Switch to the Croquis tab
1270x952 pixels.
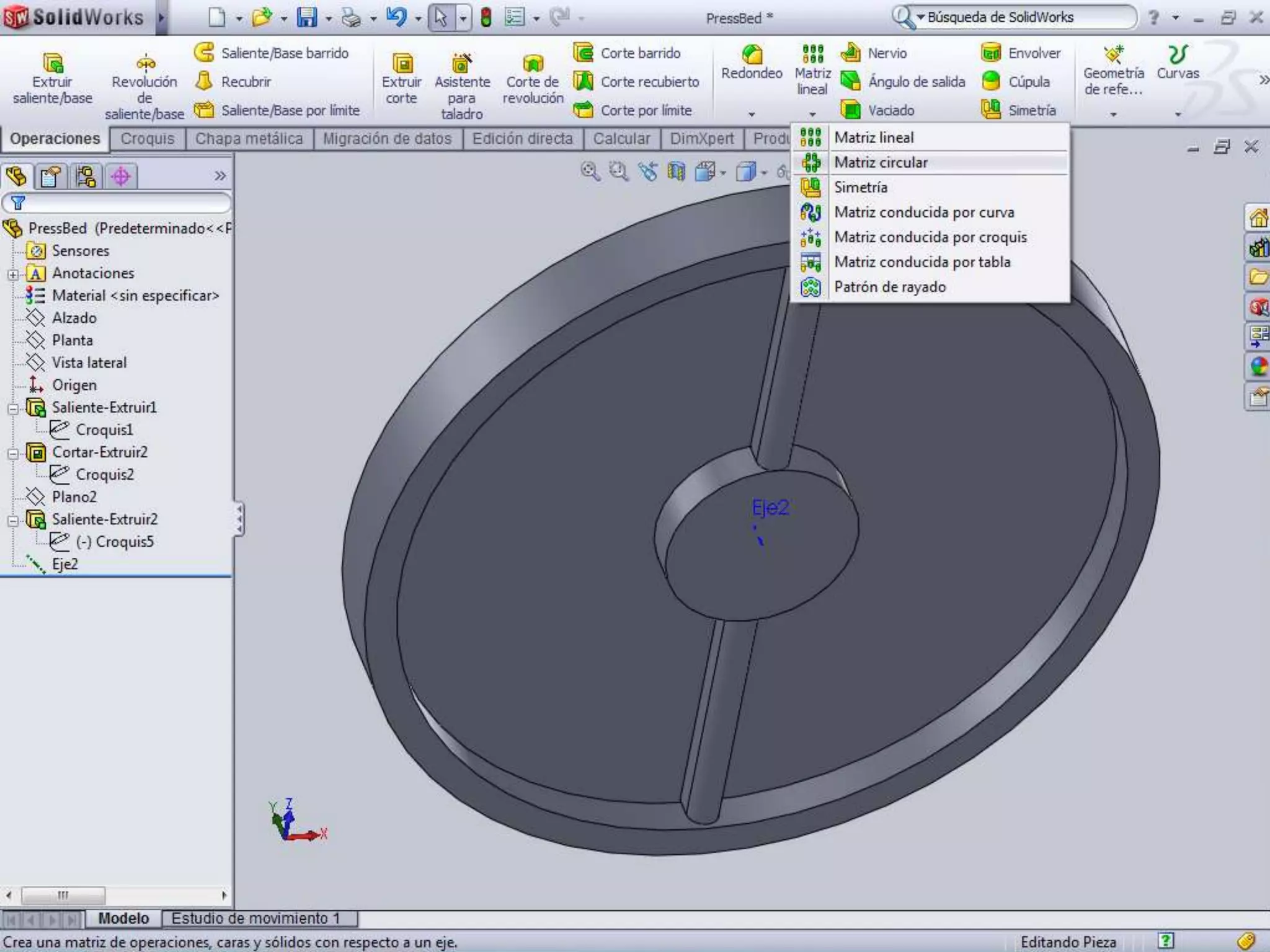pos(148,139)
